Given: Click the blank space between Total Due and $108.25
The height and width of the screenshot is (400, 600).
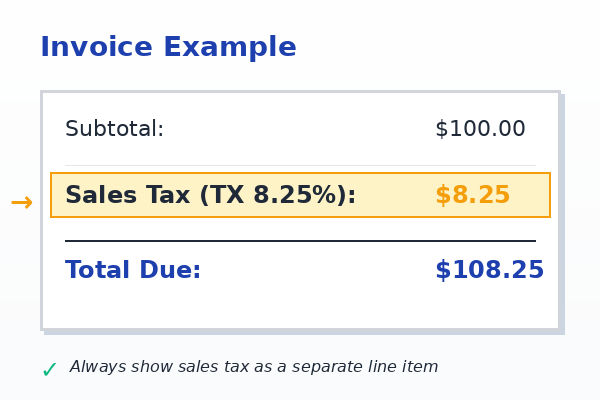Looking at the screenshot, I should 318,271.
